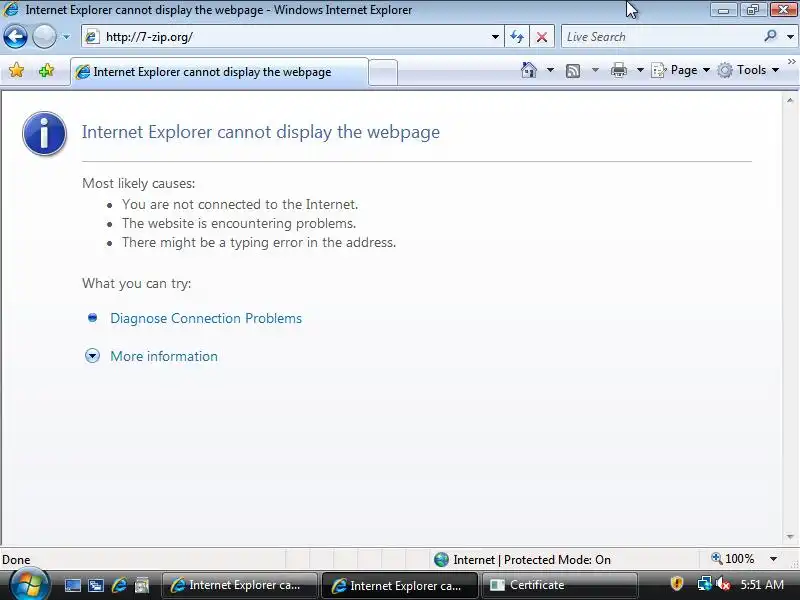The height and width of the screenshot is (600, 800).
Task: Expand the Print options dropdown arrow
Action: coord(640,70)
